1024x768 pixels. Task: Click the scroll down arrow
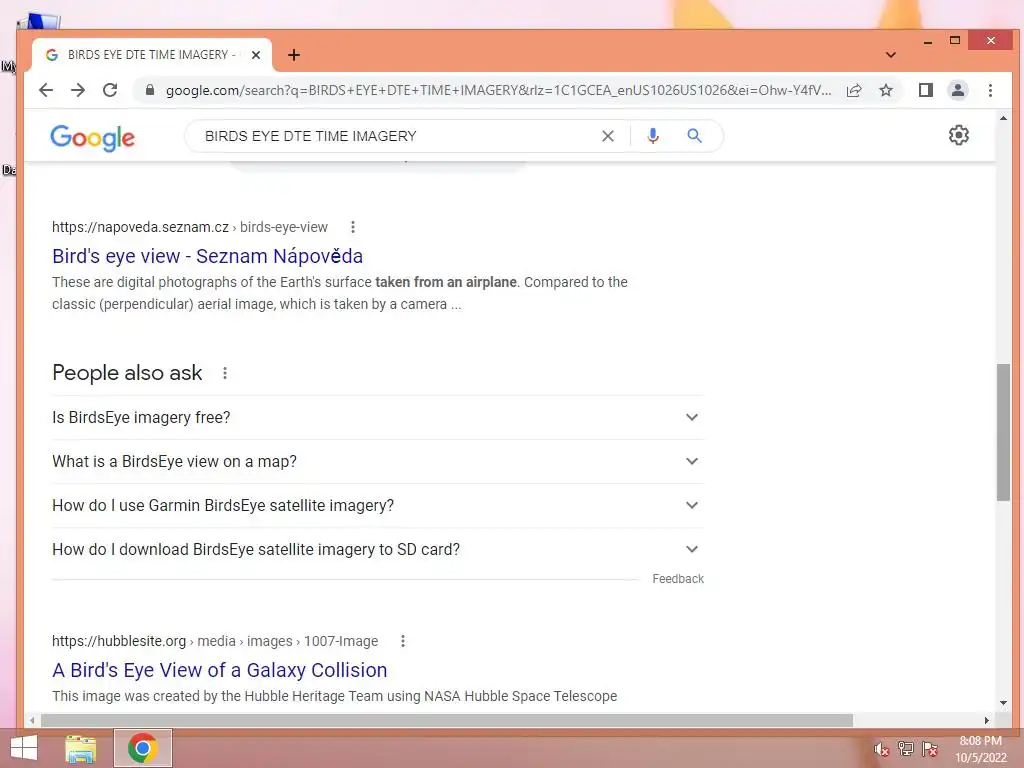click(x=1003, y=703)
